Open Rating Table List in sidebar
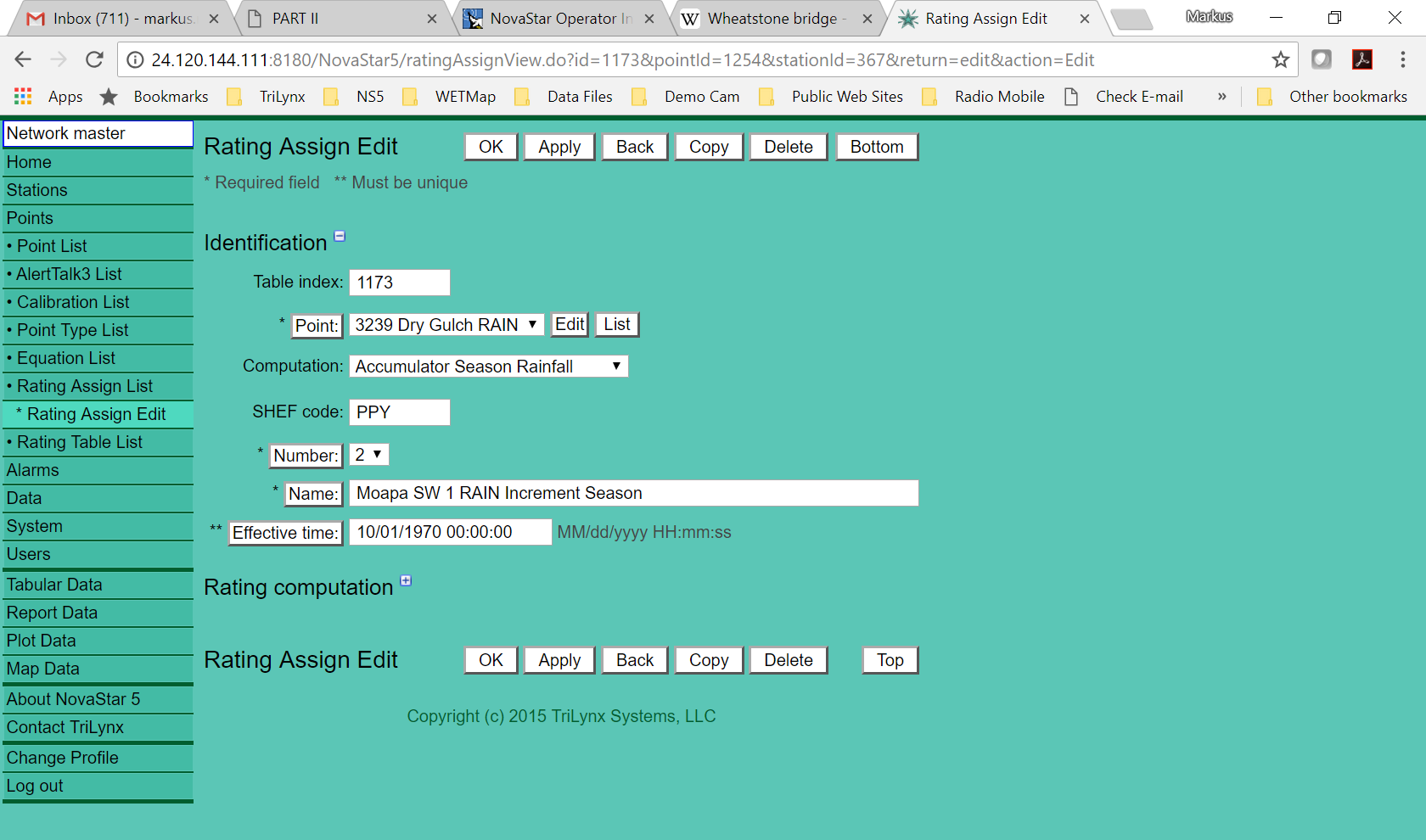 click(x=79, y=442)
